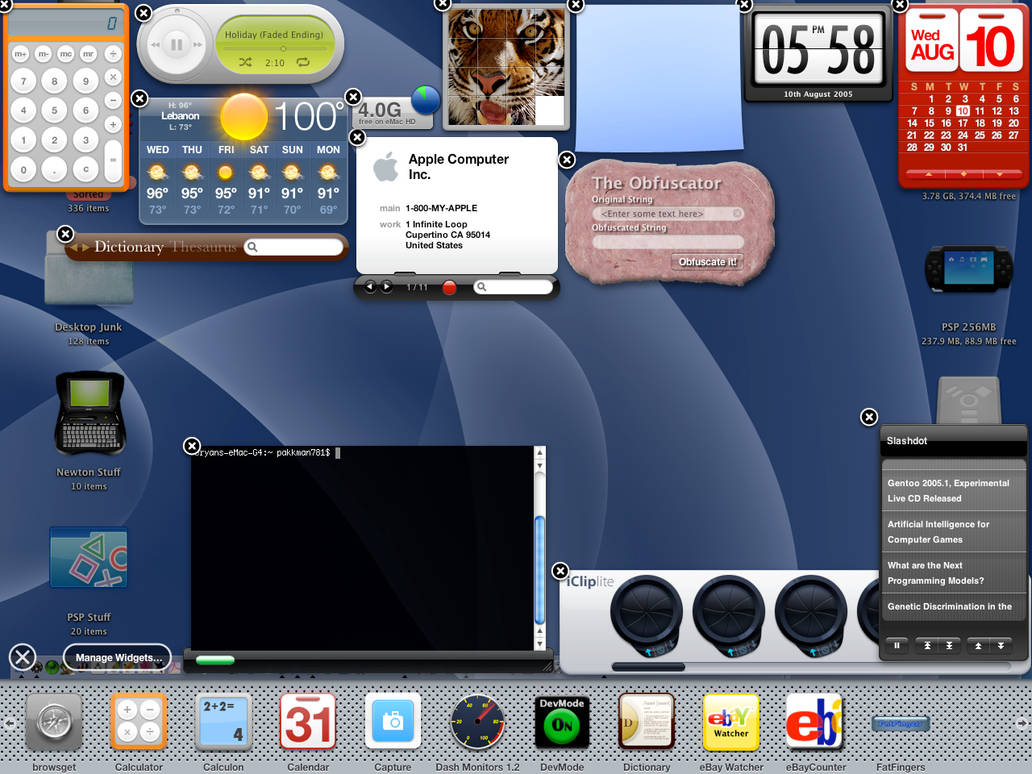Click the PSP 256MB device icon

pyautogui.click(x=968, y=269)
